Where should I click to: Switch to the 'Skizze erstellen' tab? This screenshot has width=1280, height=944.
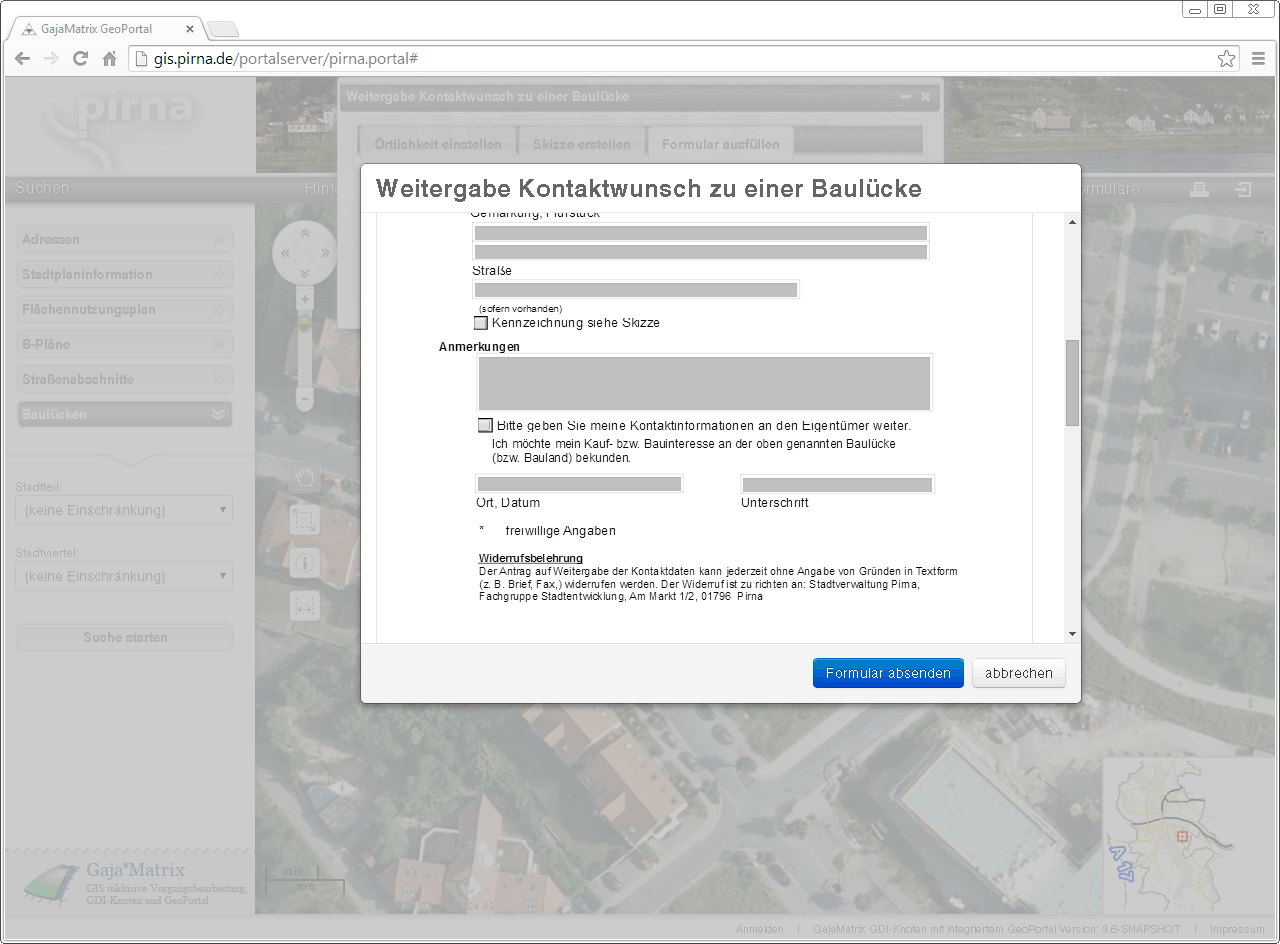pyautogui.click(x=581, y=144)
